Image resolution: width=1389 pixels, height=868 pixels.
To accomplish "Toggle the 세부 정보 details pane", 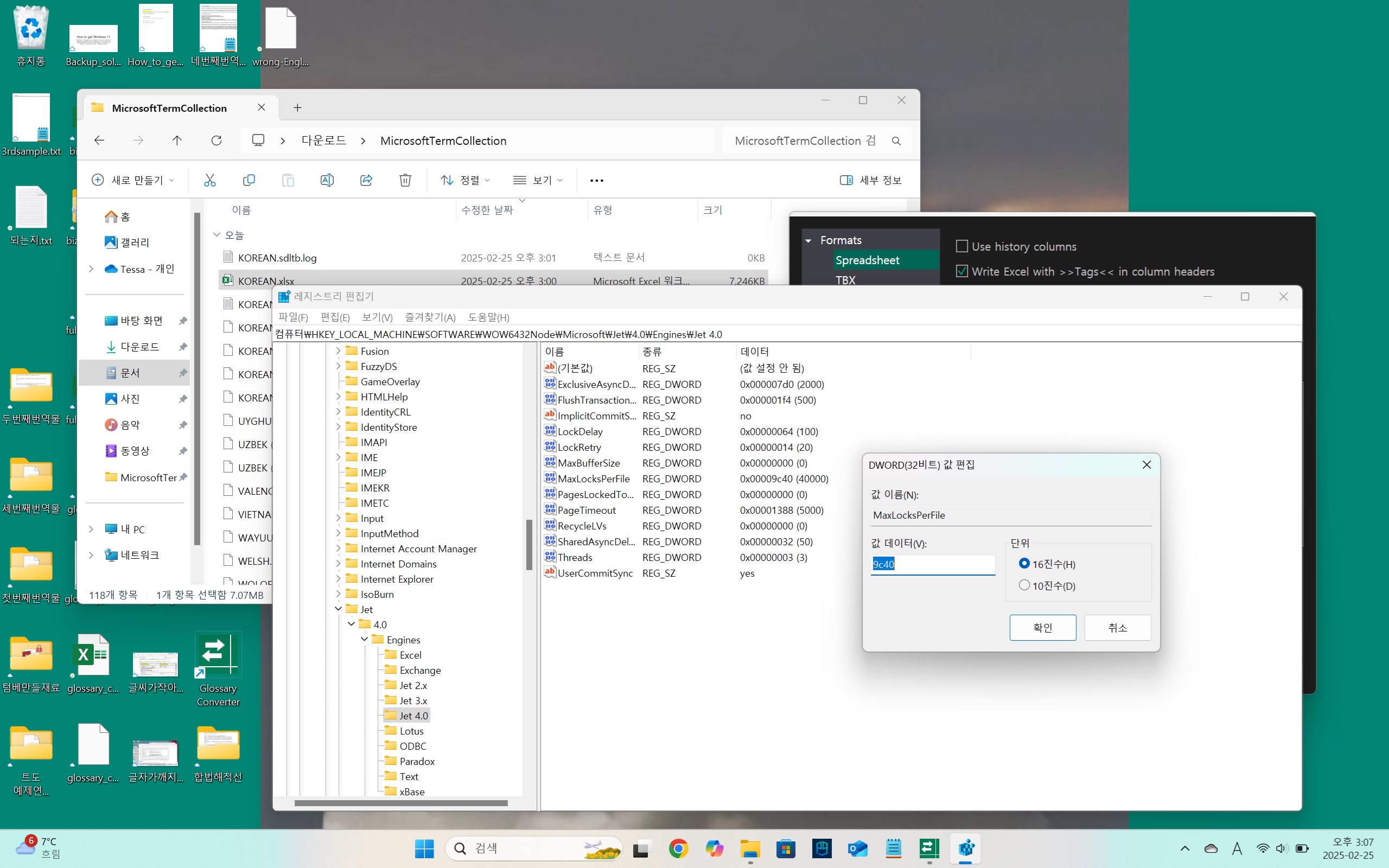I will point(871,180).
